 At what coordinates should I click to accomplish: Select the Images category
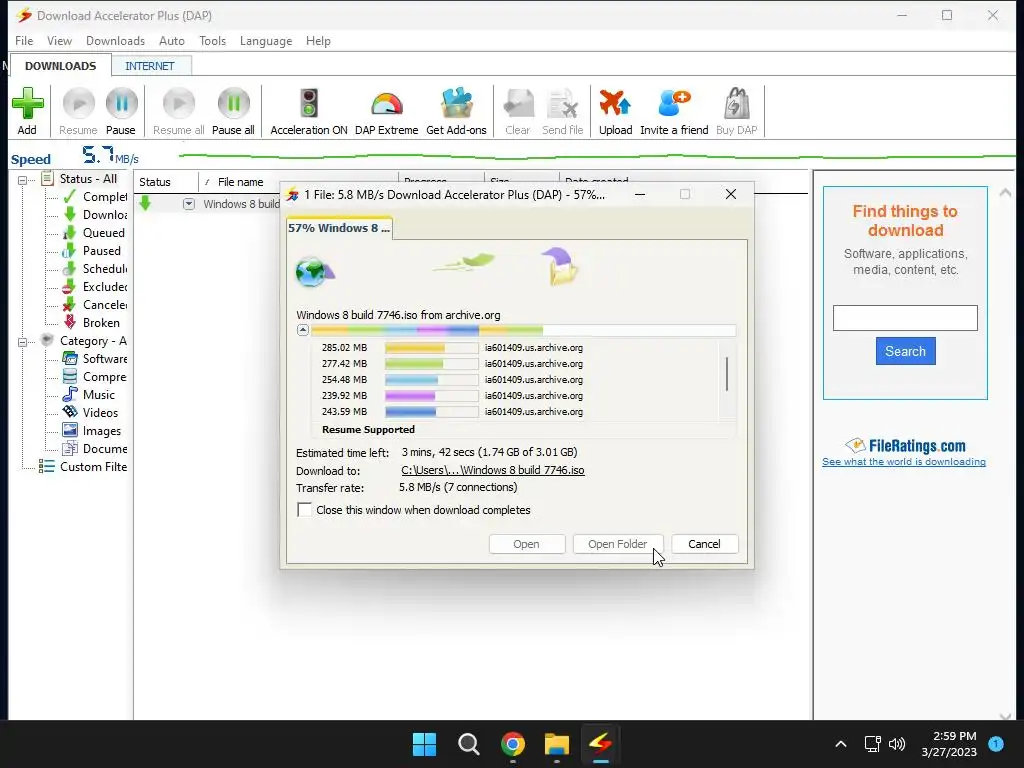coord(92,431)
